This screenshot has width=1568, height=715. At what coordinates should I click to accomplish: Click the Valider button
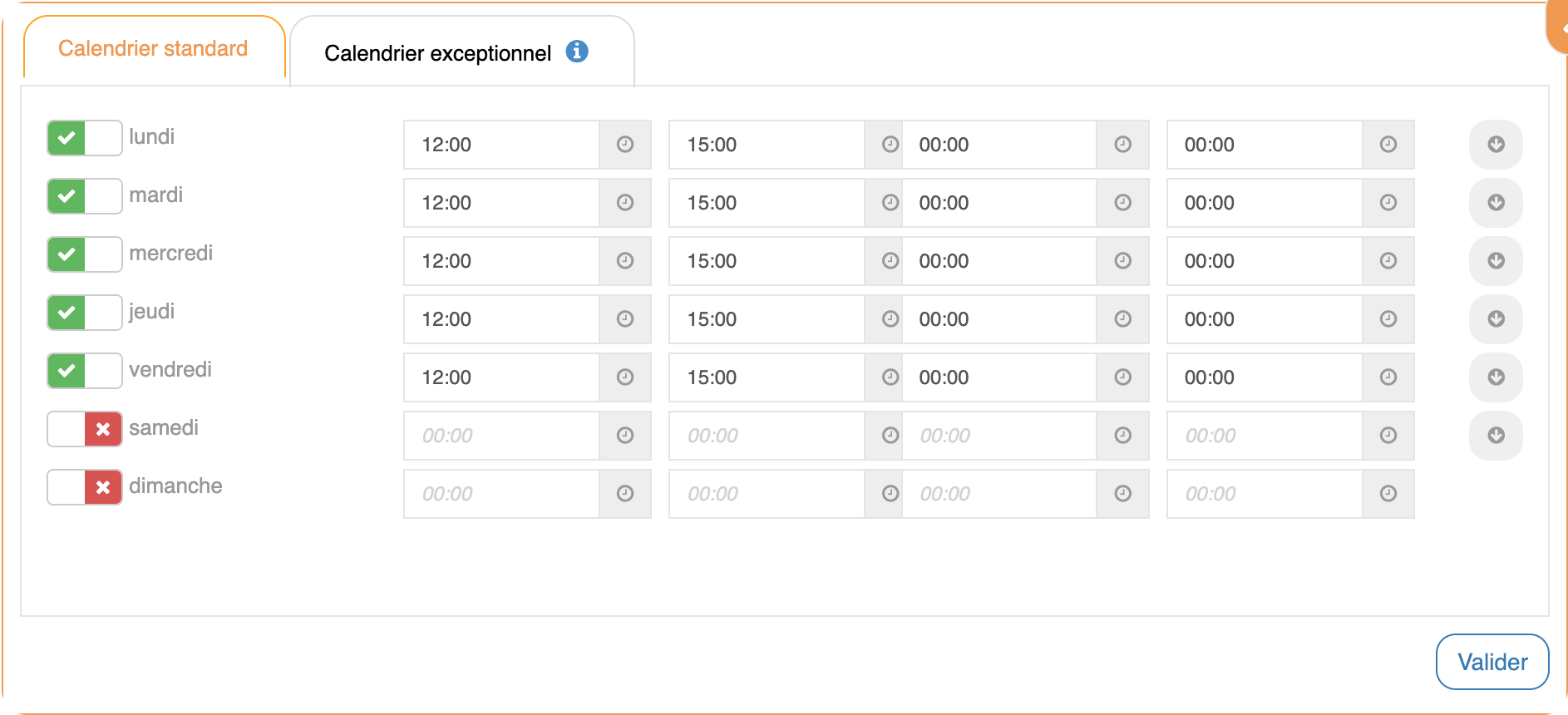click(1492, 662)
